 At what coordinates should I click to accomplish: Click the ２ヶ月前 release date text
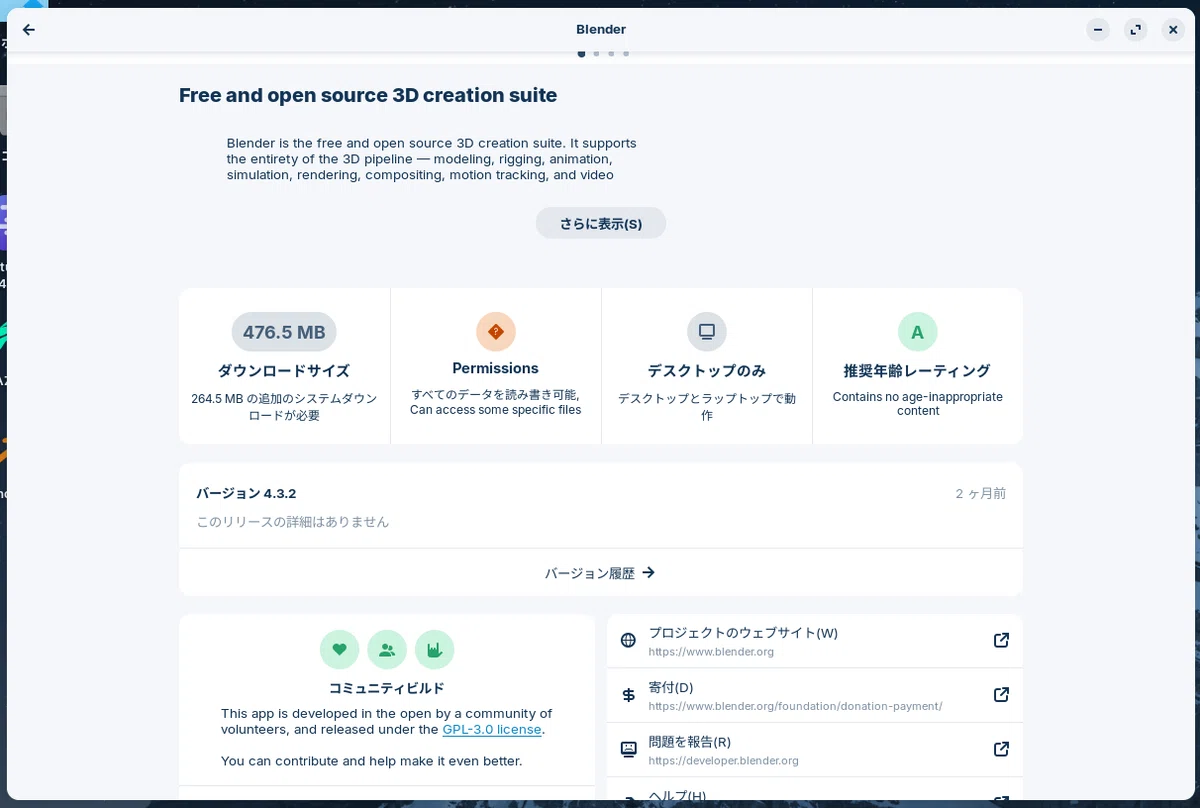[980, 494]
